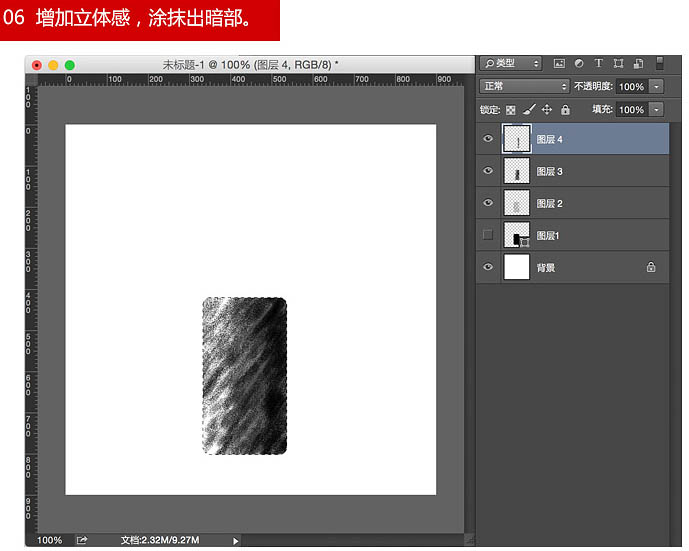Image resolution: width=689 pixels, height=551 pixels.
Task: Toggle the layer filter switch
Action: point(660,63)
